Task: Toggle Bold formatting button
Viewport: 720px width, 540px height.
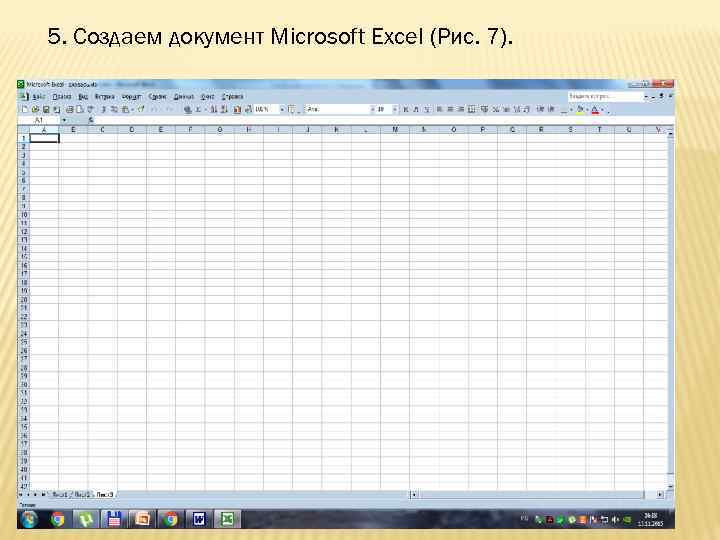Action: pos(405,109)
